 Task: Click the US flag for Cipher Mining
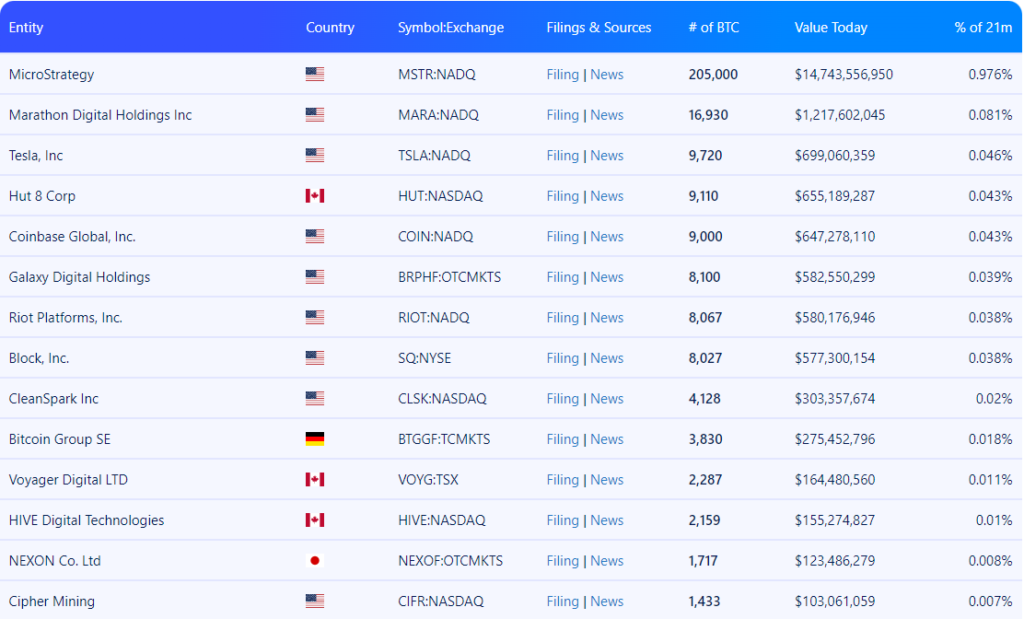tap(315, 601)
